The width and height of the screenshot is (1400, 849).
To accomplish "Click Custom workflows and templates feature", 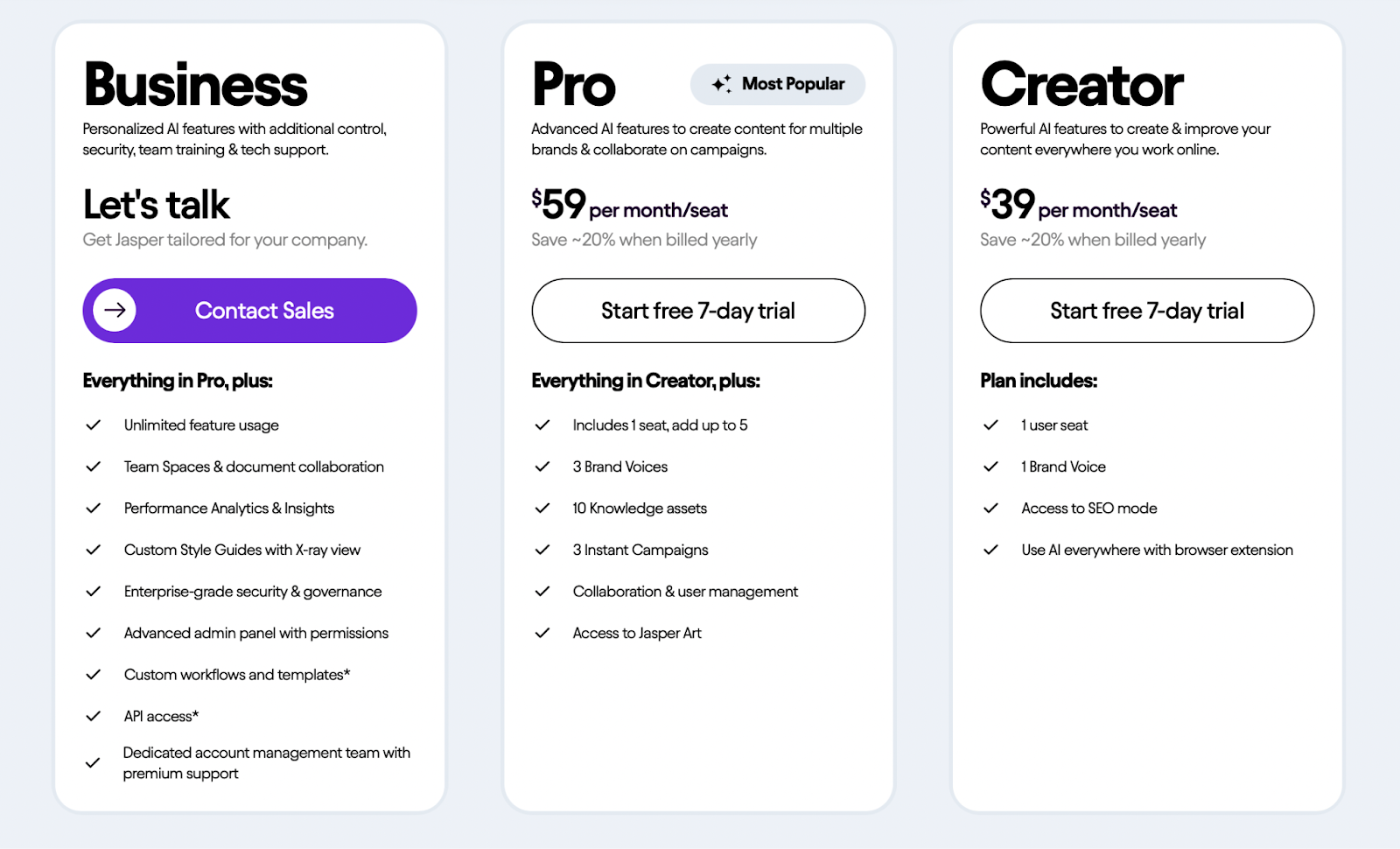I will click(x=237, y=675).
